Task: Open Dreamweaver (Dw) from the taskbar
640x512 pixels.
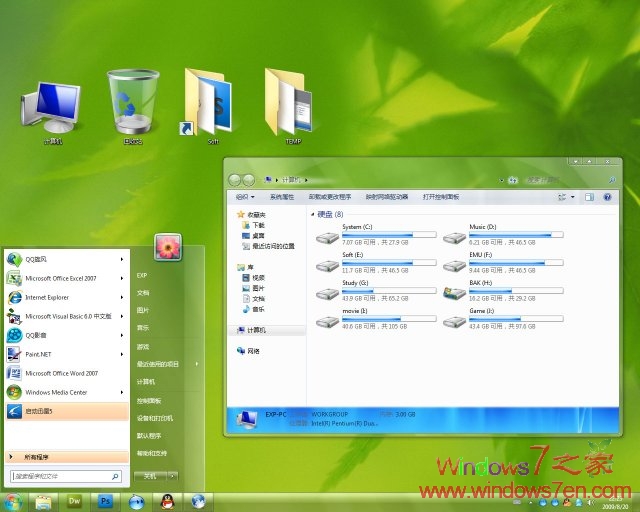Action: pyautogui.click(x=74, y=501)
